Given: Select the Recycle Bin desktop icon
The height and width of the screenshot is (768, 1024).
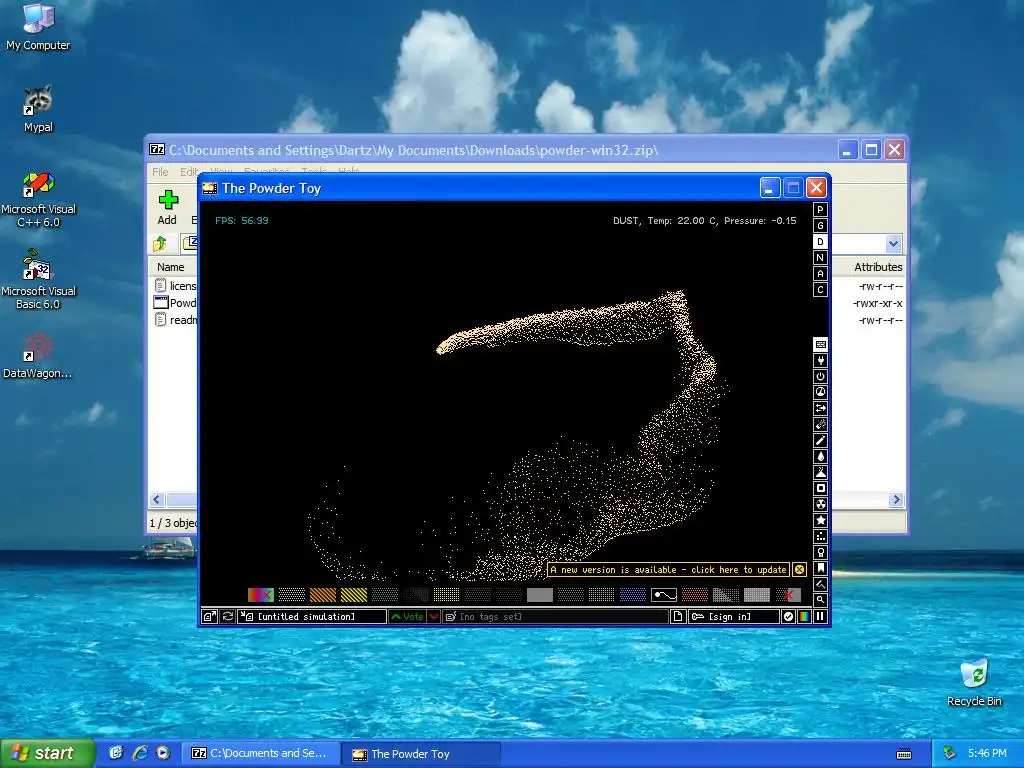Looking at the screenshot, I should [974, 682].
